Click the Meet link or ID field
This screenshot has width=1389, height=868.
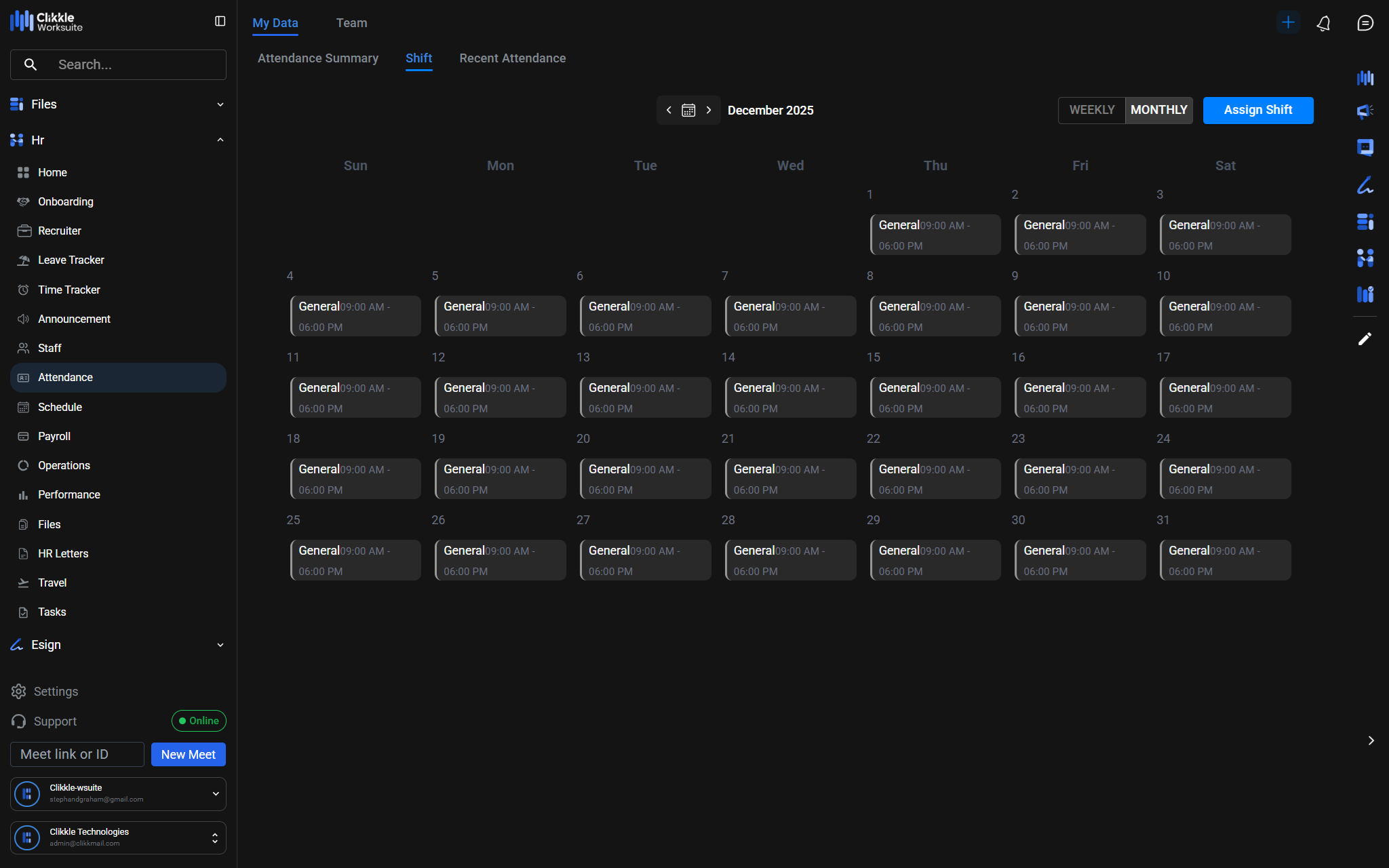pyautogui.click(x=77, y=754)
